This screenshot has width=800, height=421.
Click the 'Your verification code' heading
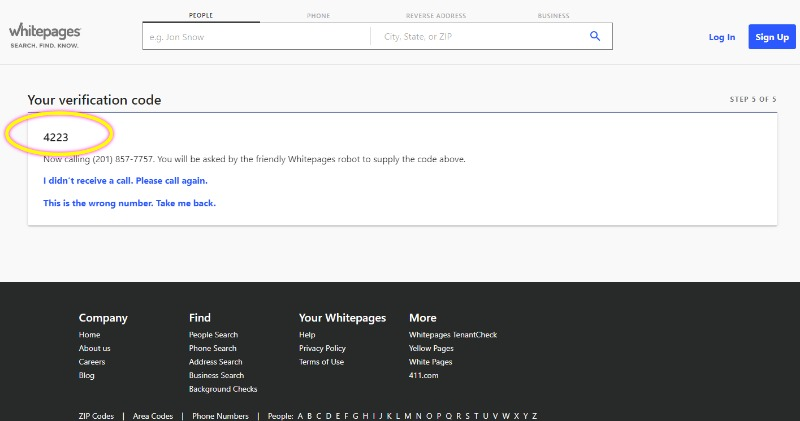(94, 100)
